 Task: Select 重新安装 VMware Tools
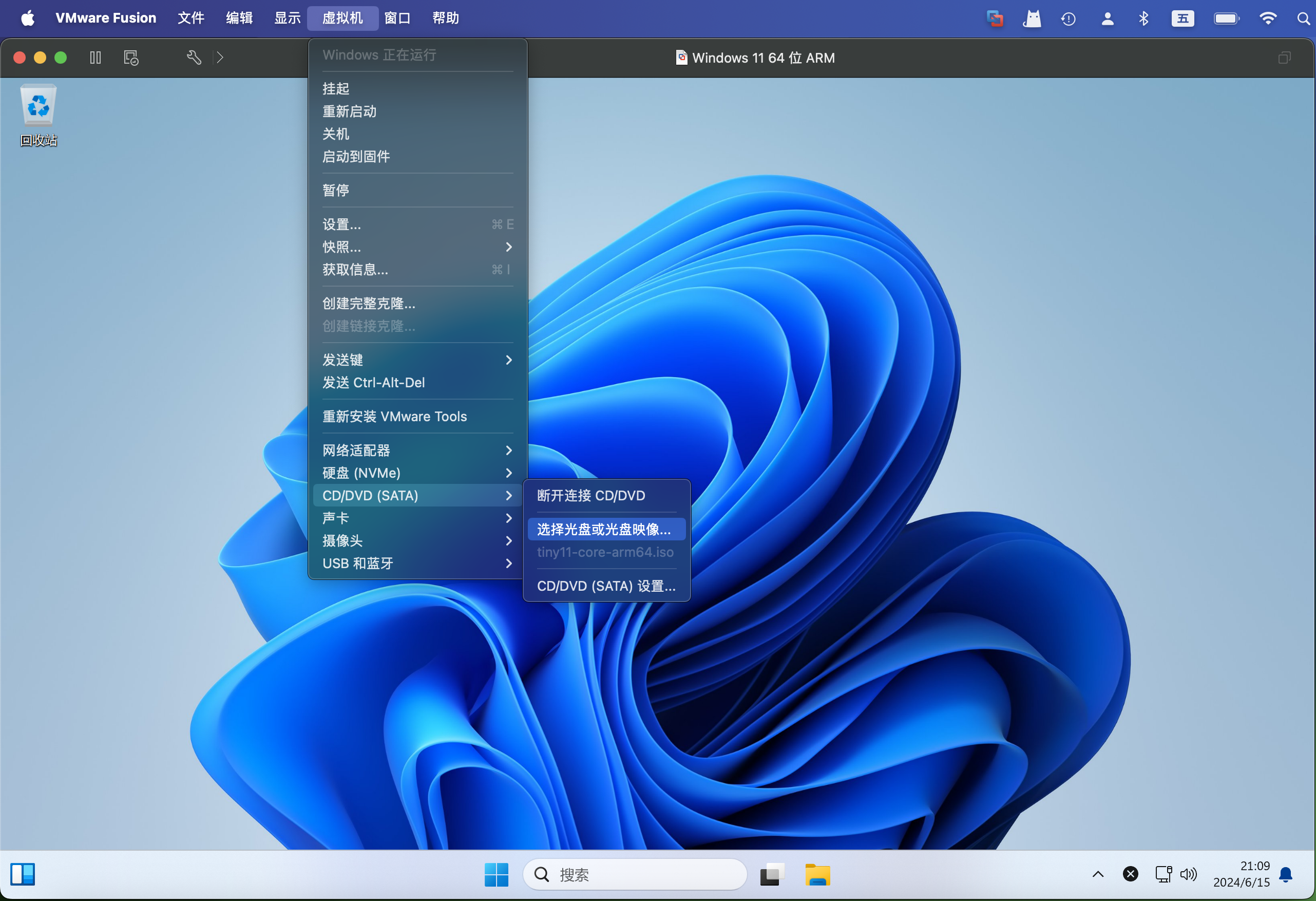tap(418, 417)
